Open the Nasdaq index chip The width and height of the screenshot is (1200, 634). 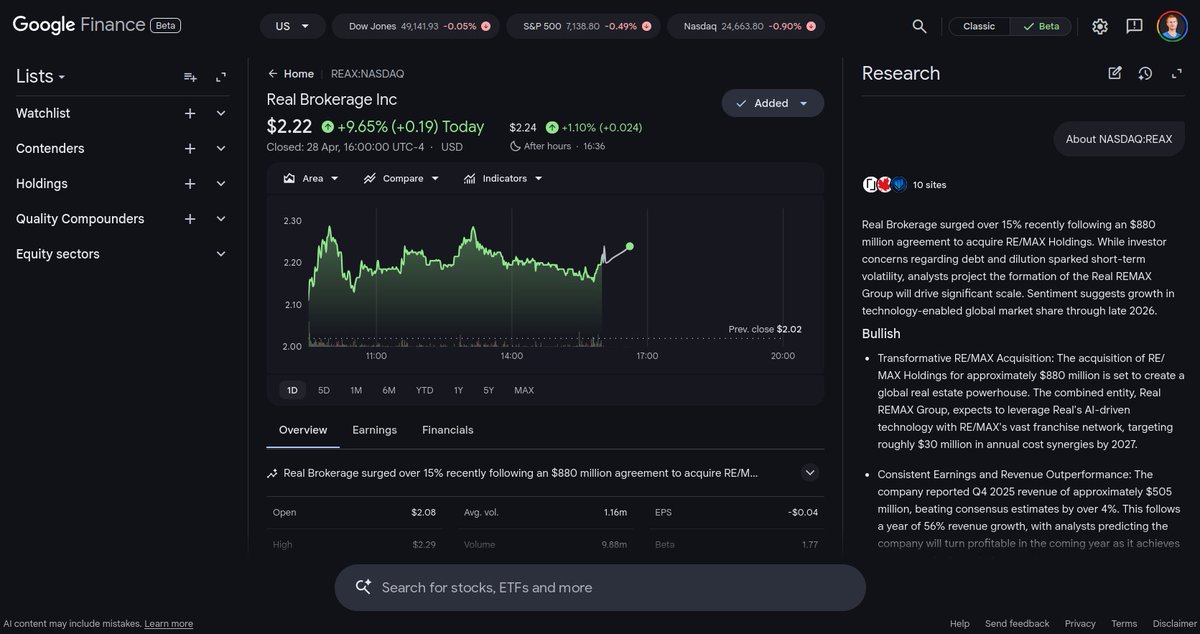click(746, 26)
